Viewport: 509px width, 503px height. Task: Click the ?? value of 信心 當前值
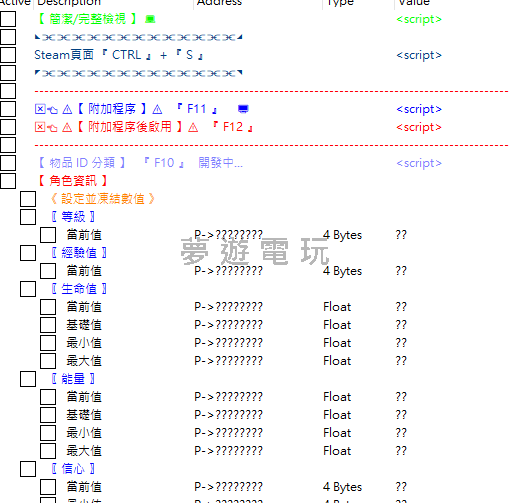tap(401, 487)
